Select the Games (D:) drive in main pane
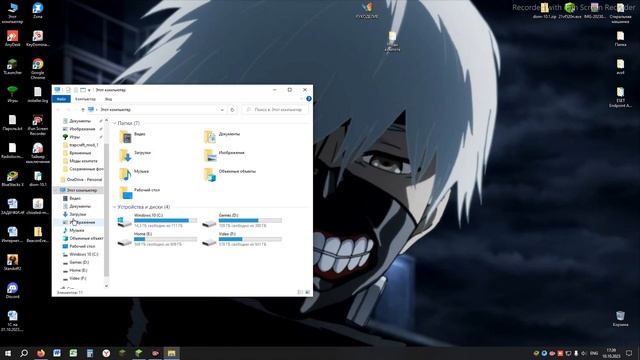 coord(242,220)
